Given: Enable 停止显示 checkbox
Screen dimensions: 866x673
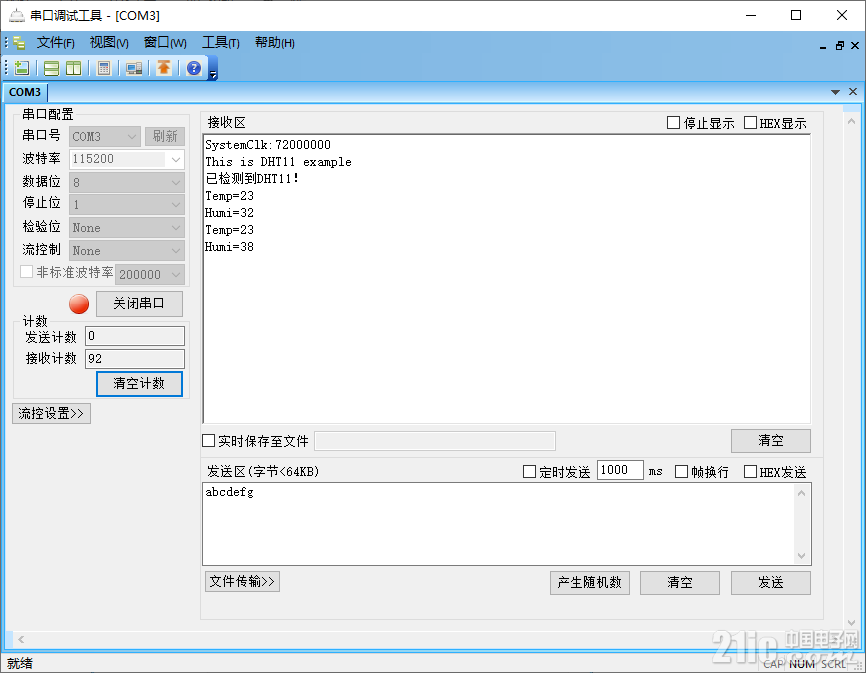Looking at the screenshot, I should coord(673,123).
